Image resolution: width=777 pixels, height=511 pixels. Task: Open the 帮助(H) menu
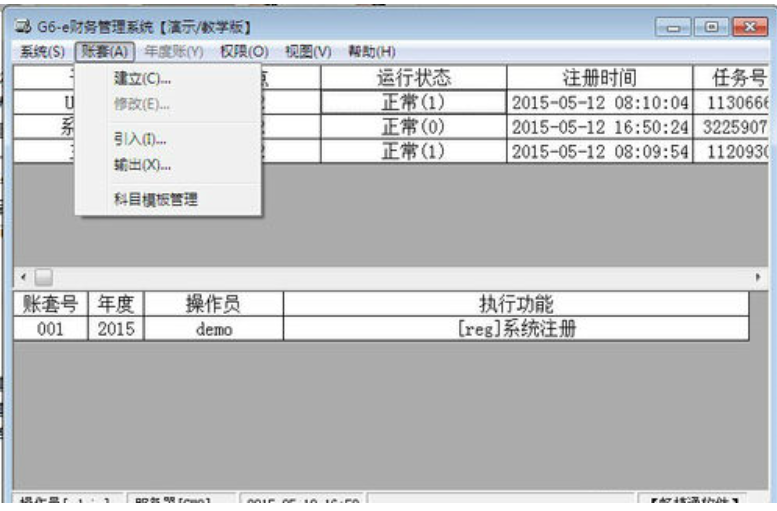[372, 52]
